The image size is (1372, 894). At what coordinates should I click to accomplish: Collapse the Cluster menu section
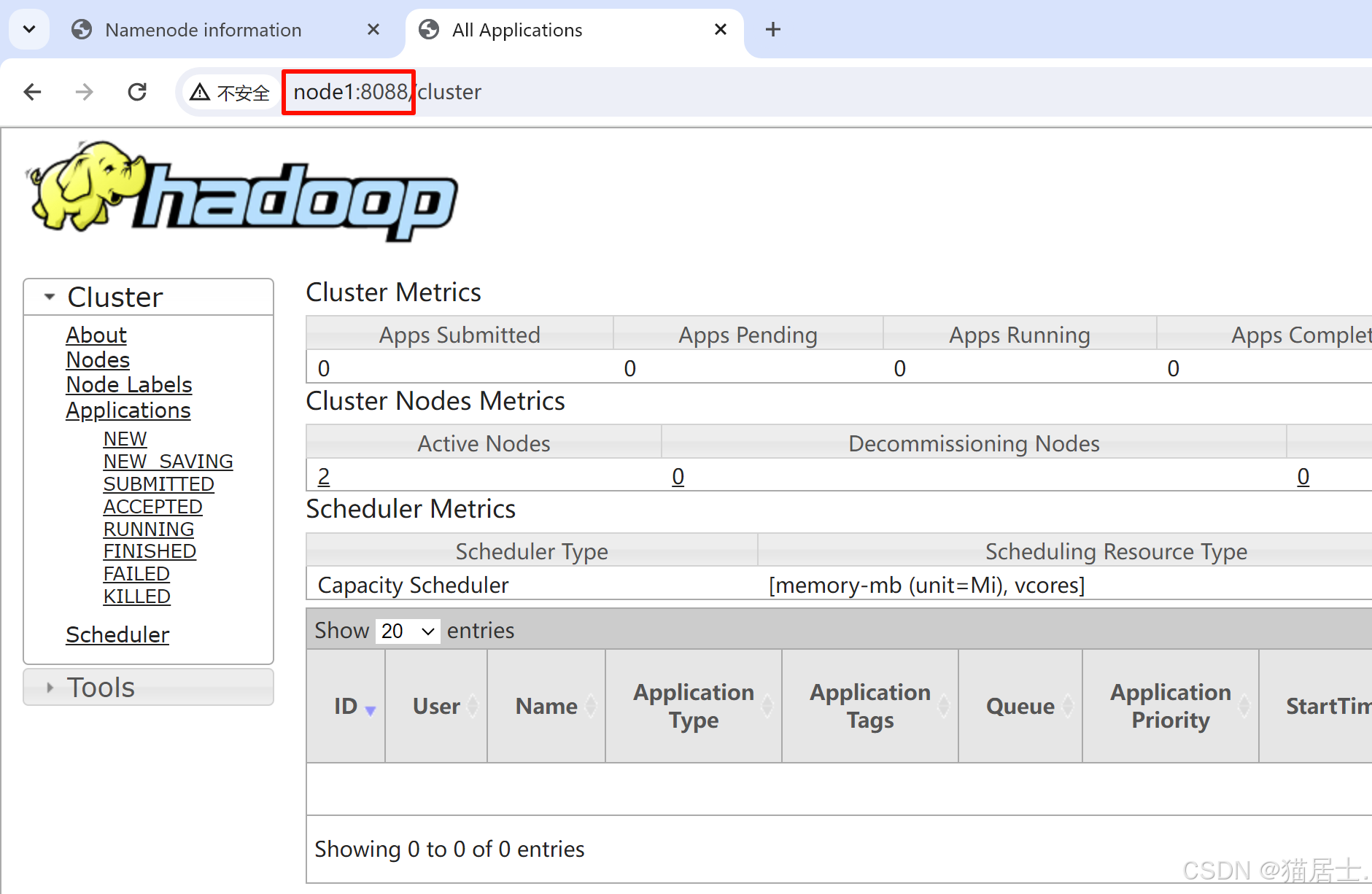pos(149,297)
